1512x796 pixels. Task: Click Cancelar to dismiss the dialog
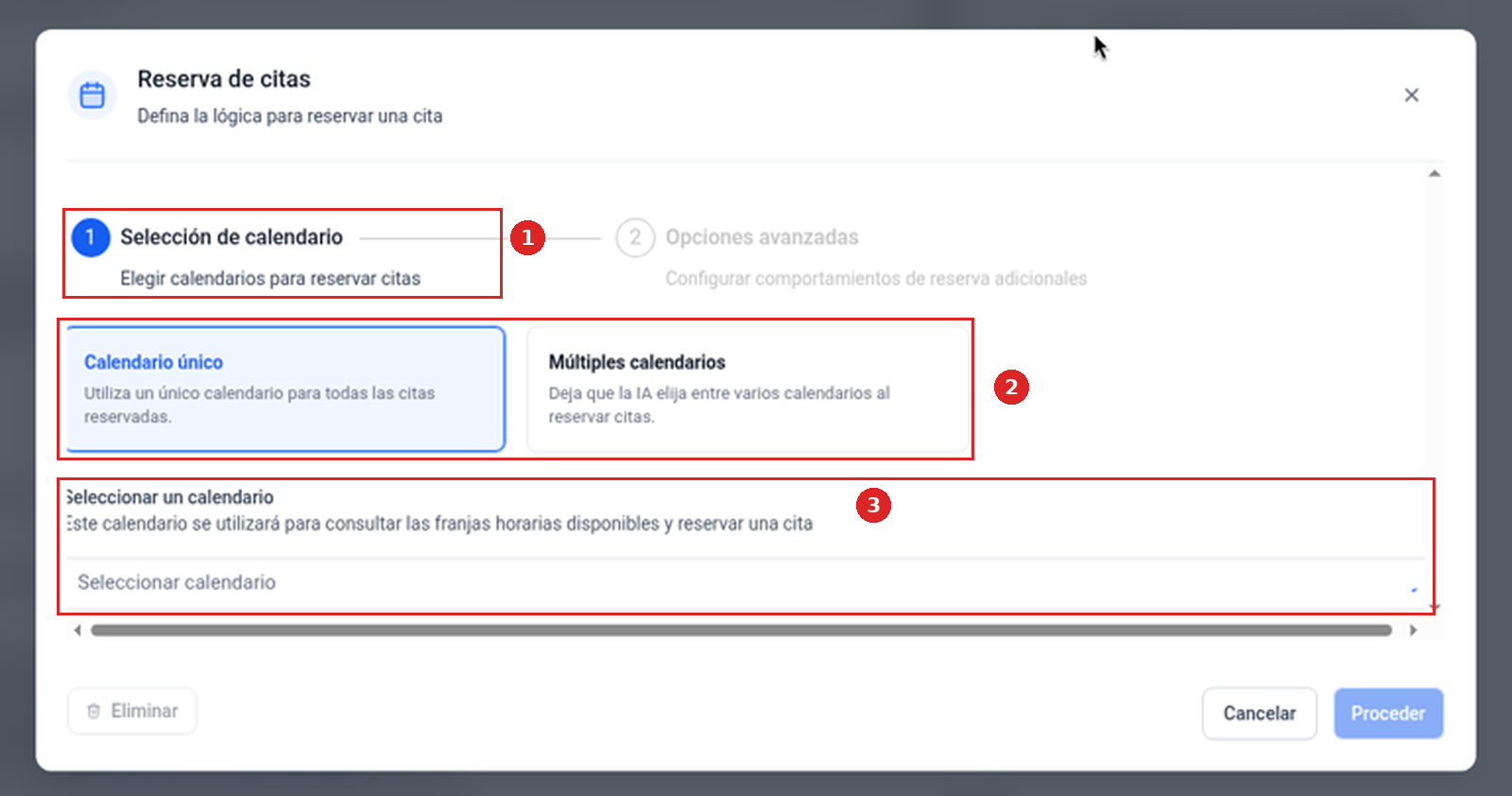point(1260,713)
